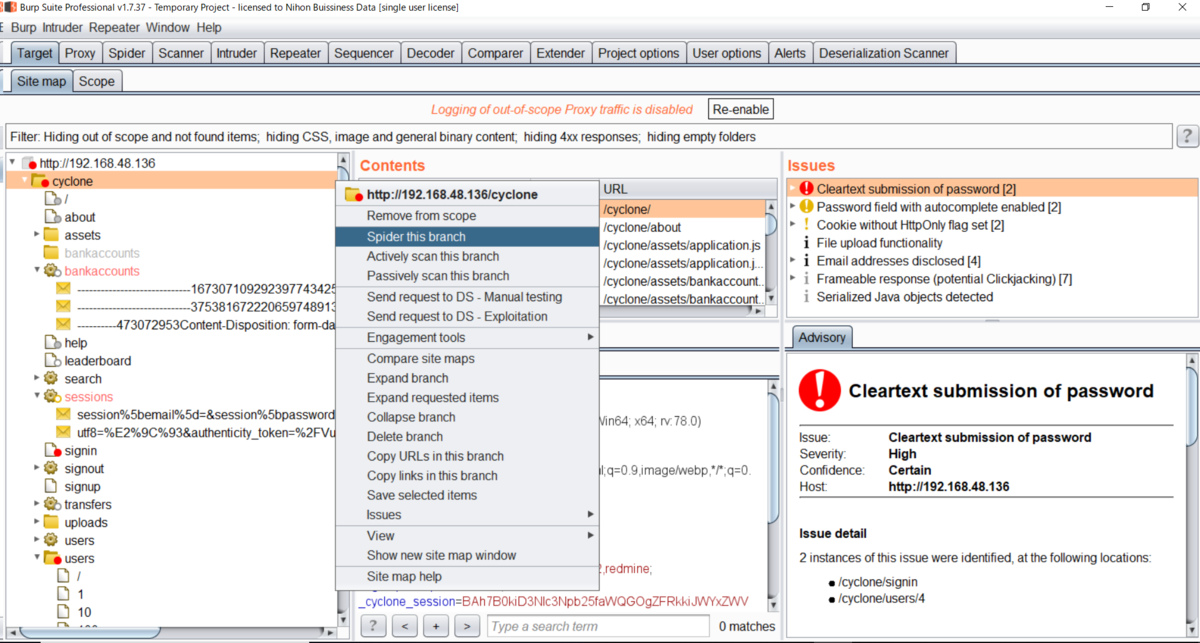The image size is (1200, 643).
Task: Open Site map help
Action: (x=467, y=576)
